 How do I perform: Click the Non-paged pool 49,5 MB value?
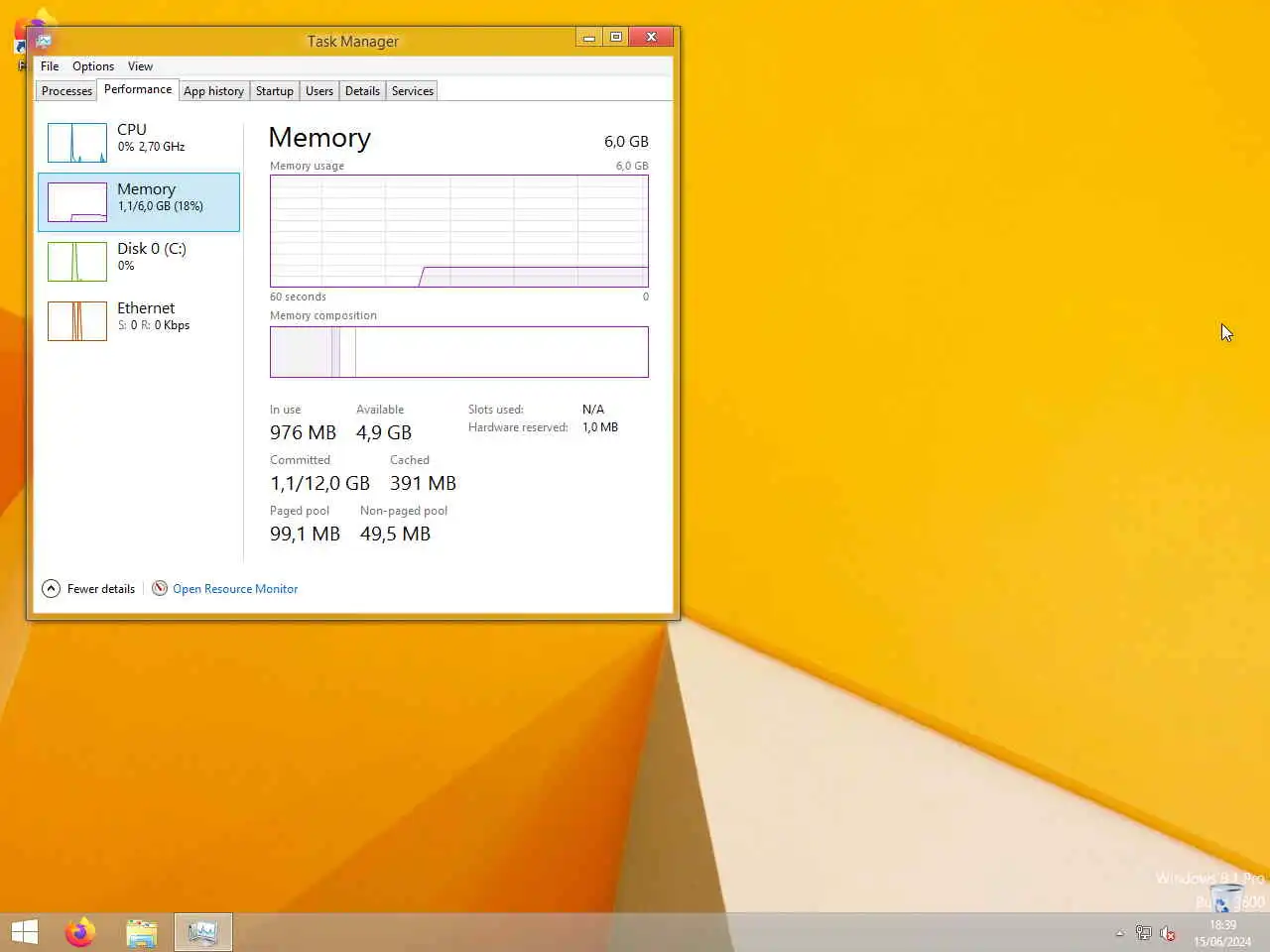395,534
